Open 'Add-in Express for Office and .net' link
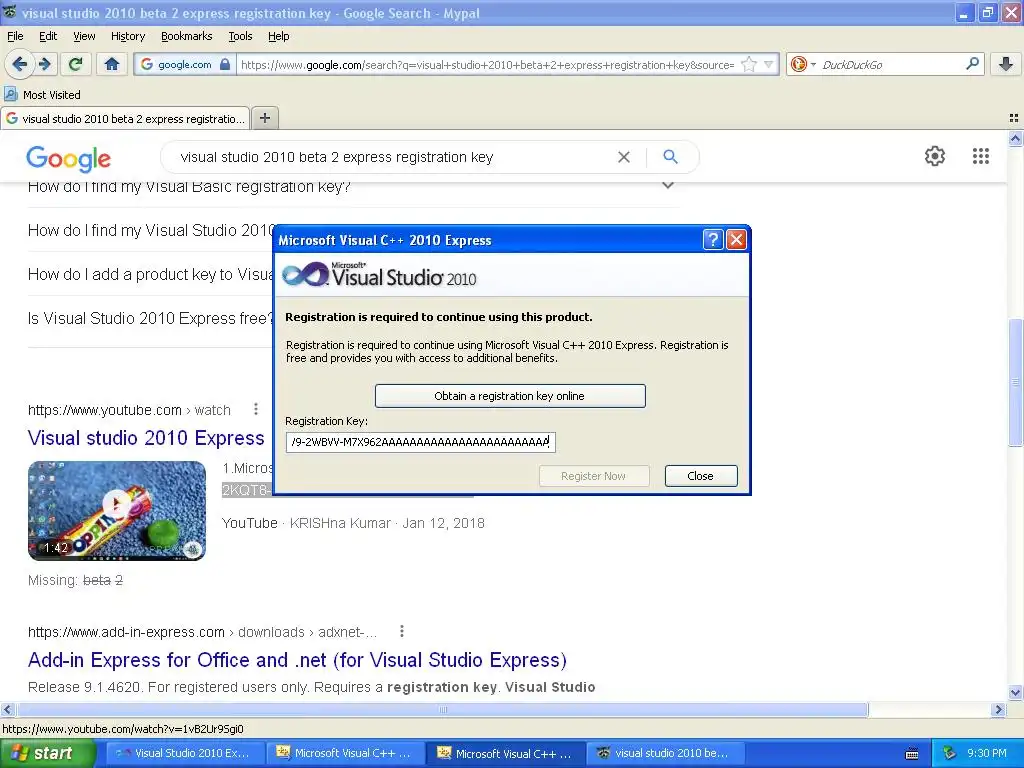Screen dimensions: 1024x768 point(297,660)
